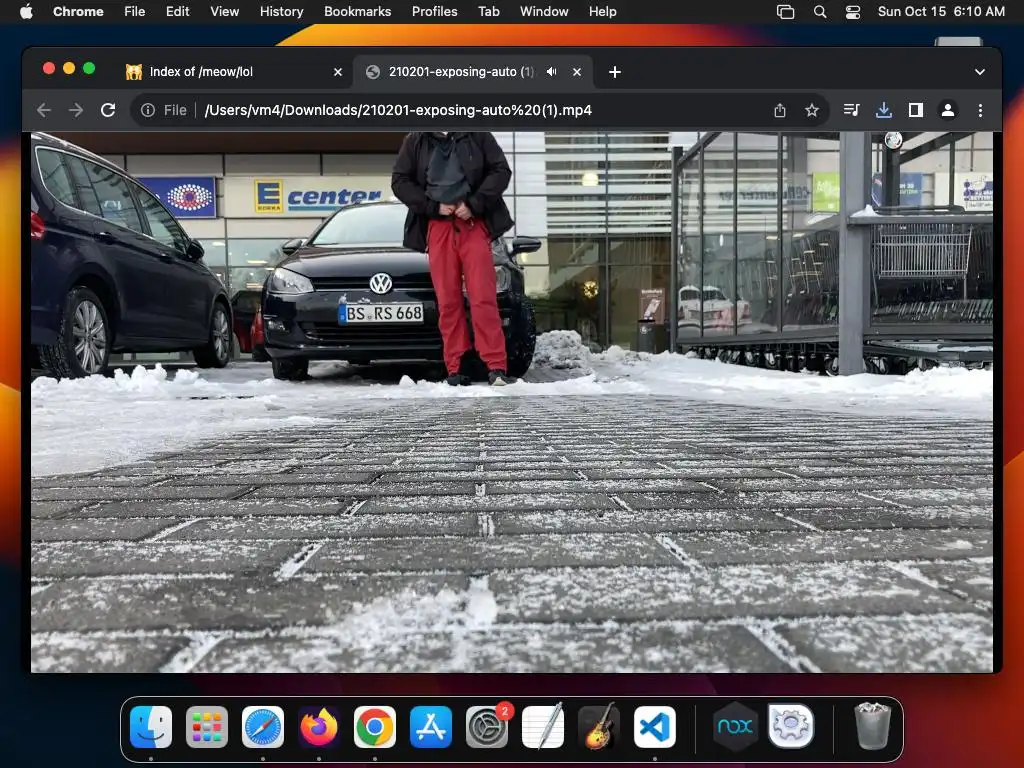This screenshot has height=768, width=1024.
Task: Close the Index of /meow/lol tab
Action: tap(338, 72)
